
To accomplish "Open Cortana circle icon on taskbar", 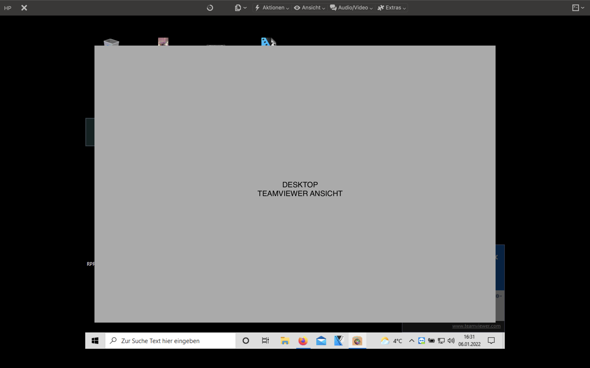I will pyautogui.click(x=246, y=341).
